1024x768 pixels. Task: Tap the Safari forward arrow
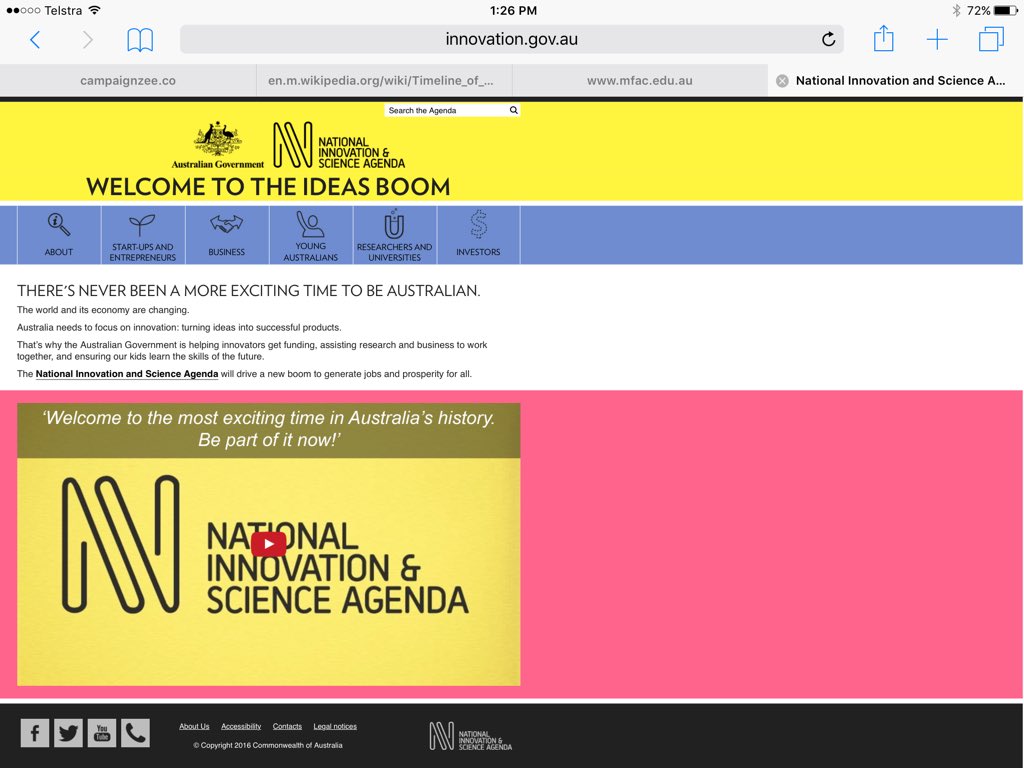(x=88, y=40)
